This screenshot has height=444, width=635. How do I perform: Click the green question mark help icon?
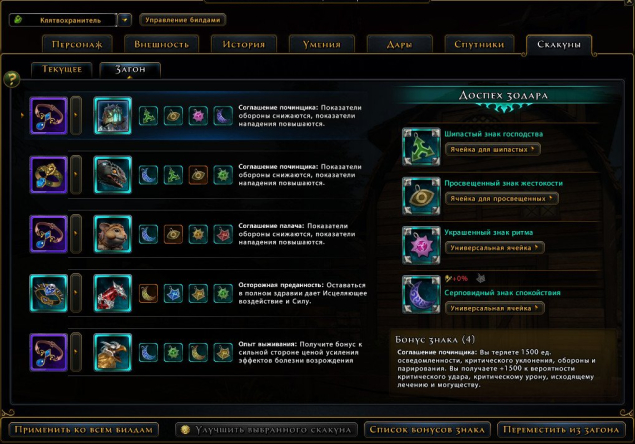click(x=12, y=79)
